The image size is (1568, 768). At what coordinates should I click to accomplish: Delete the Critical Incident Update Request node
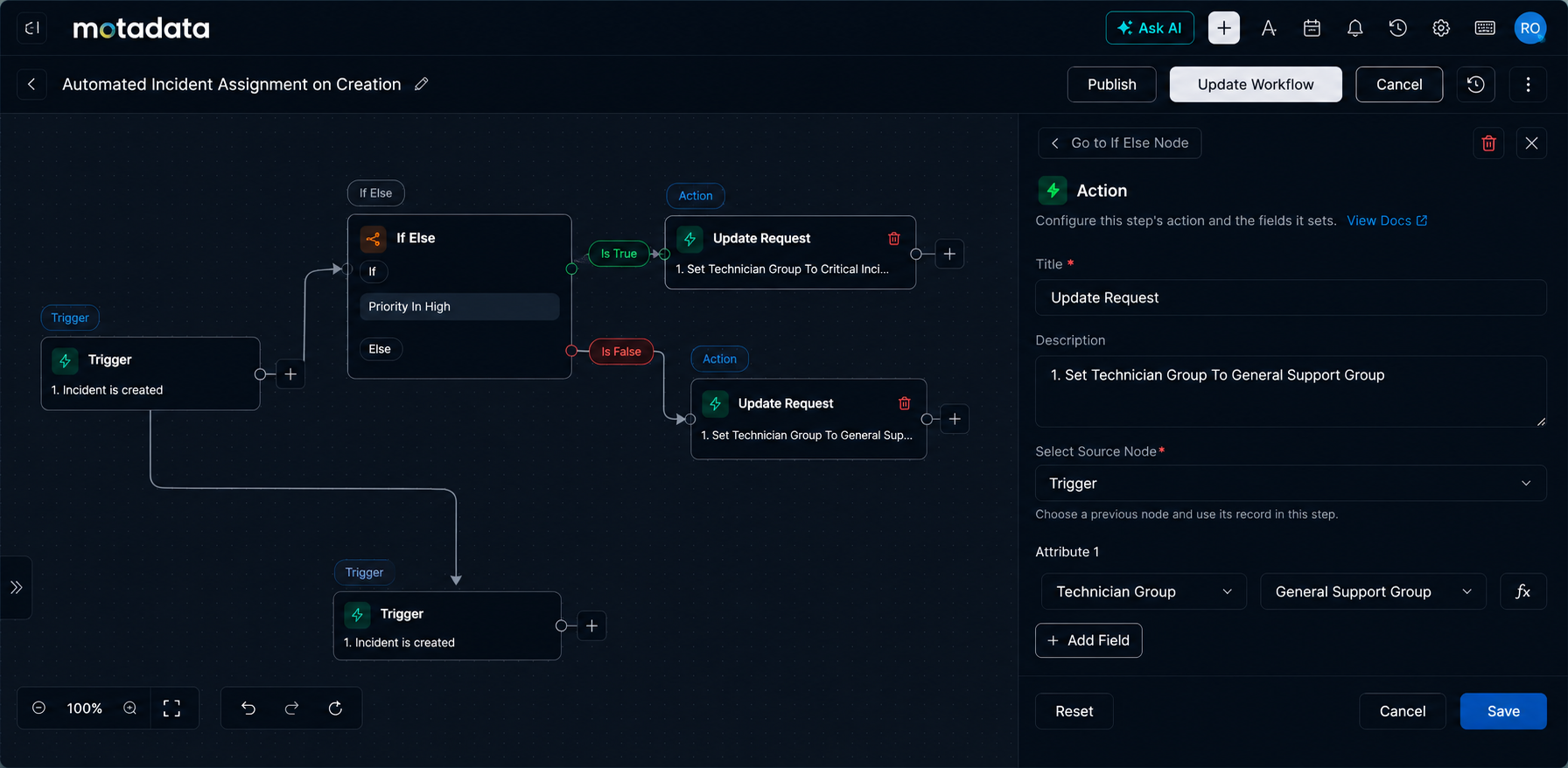(893, 238)
